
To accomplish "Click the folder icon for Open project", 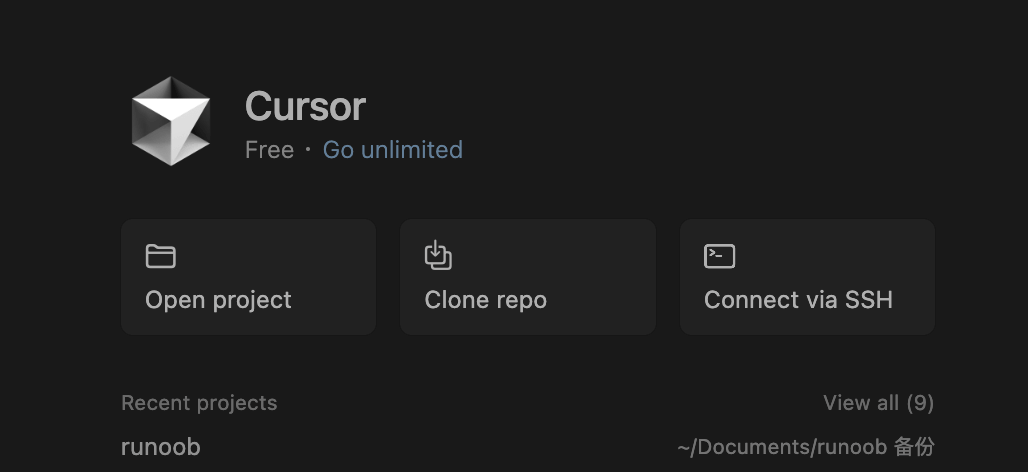I will tap(160, 256).
